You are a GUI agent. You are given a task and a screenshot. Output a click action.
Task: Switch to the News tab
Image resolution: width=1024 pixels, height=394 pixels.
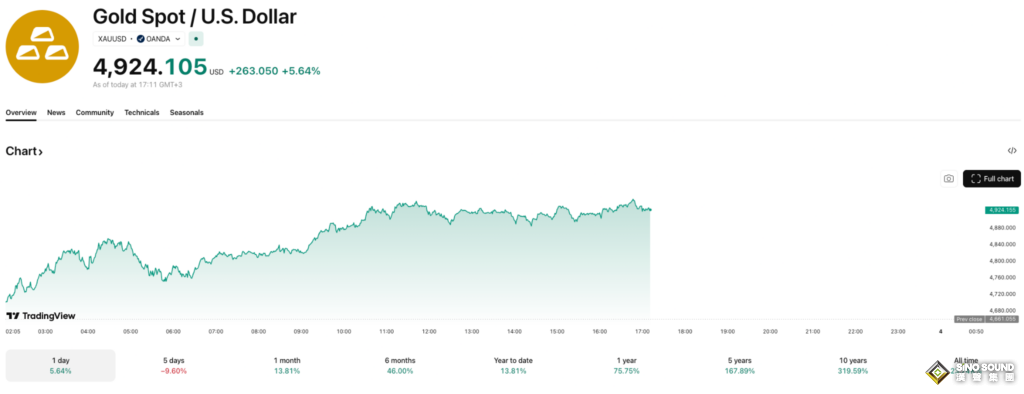pos(56,112)
